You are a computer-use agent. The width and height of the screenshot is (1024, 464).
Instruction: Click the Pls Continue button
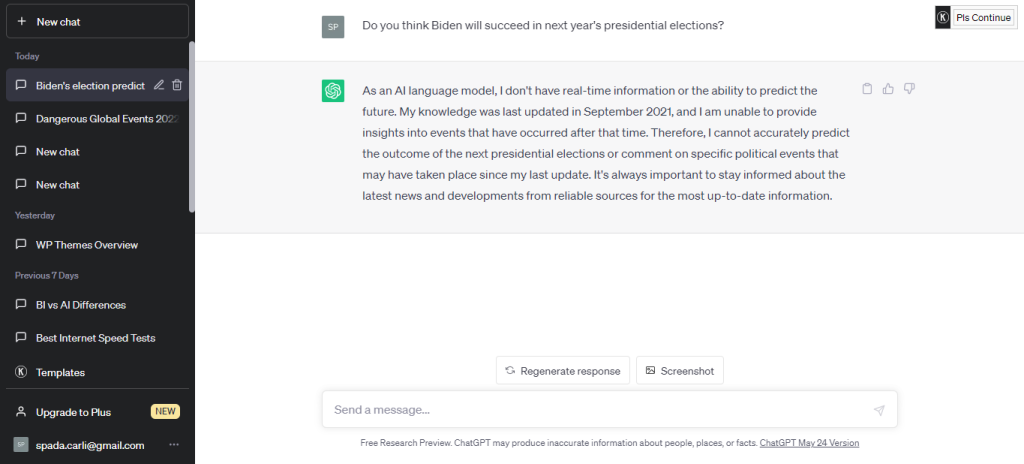(984, 18)
